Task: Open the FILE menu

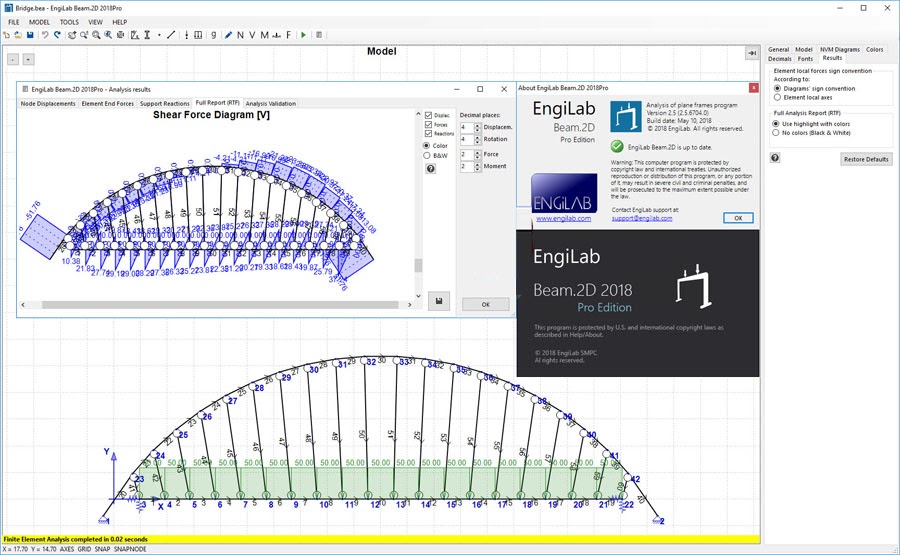Action: pyautogui.click(x=14, y=22)
